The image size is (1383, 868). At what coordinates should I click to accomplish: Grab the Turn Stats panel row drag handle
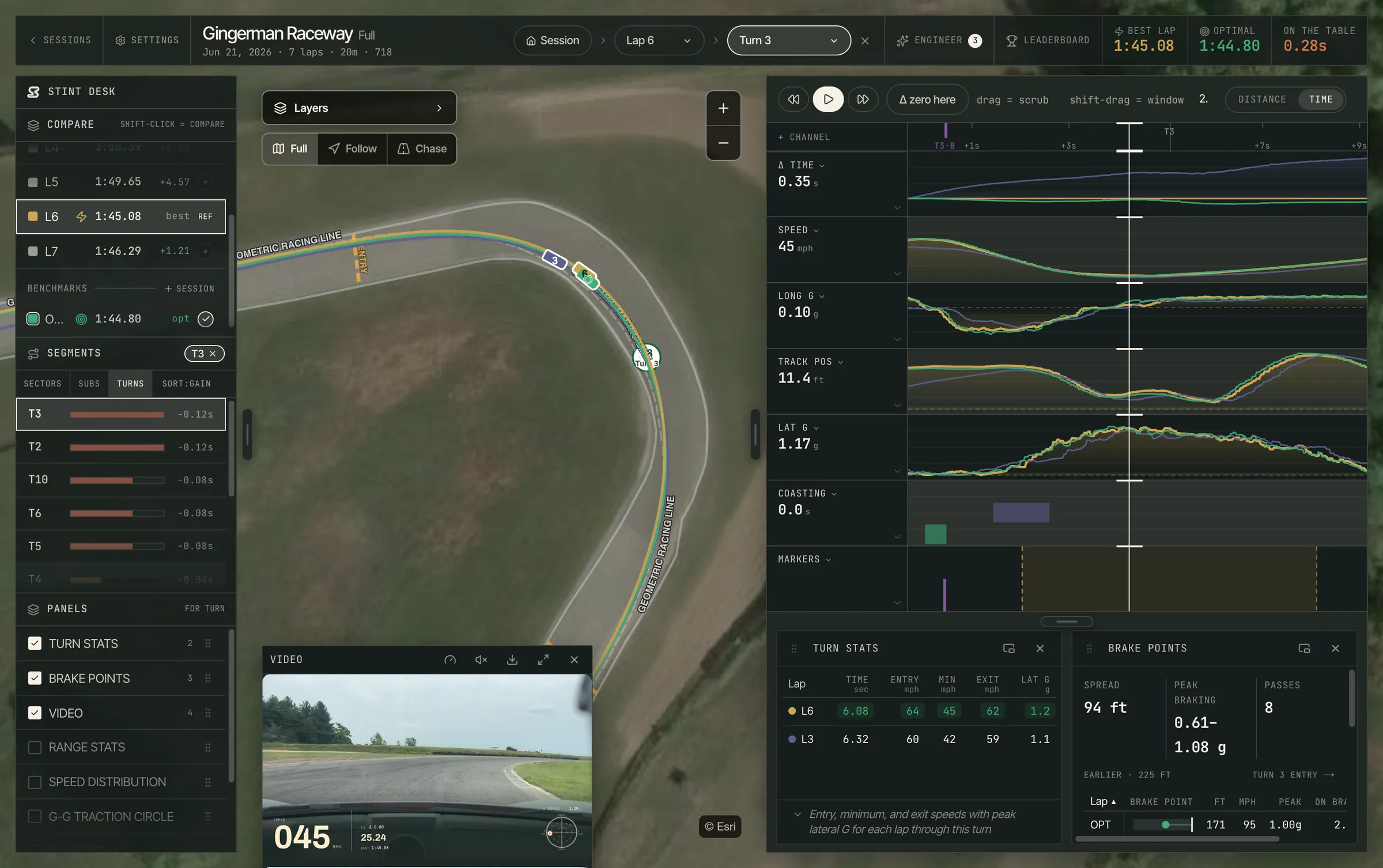pyautogui.click(x=208, y=643)
